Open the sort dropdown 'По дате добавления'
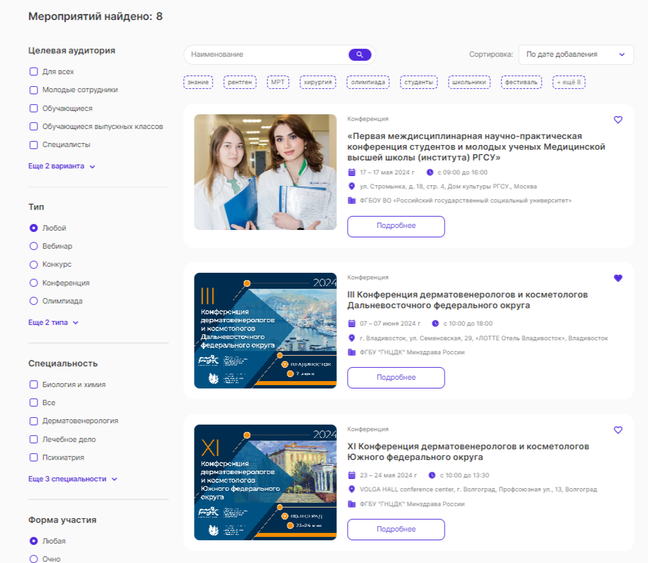This screenshot has width=648, height=563. pyautogui.click(x=575, y=54)
